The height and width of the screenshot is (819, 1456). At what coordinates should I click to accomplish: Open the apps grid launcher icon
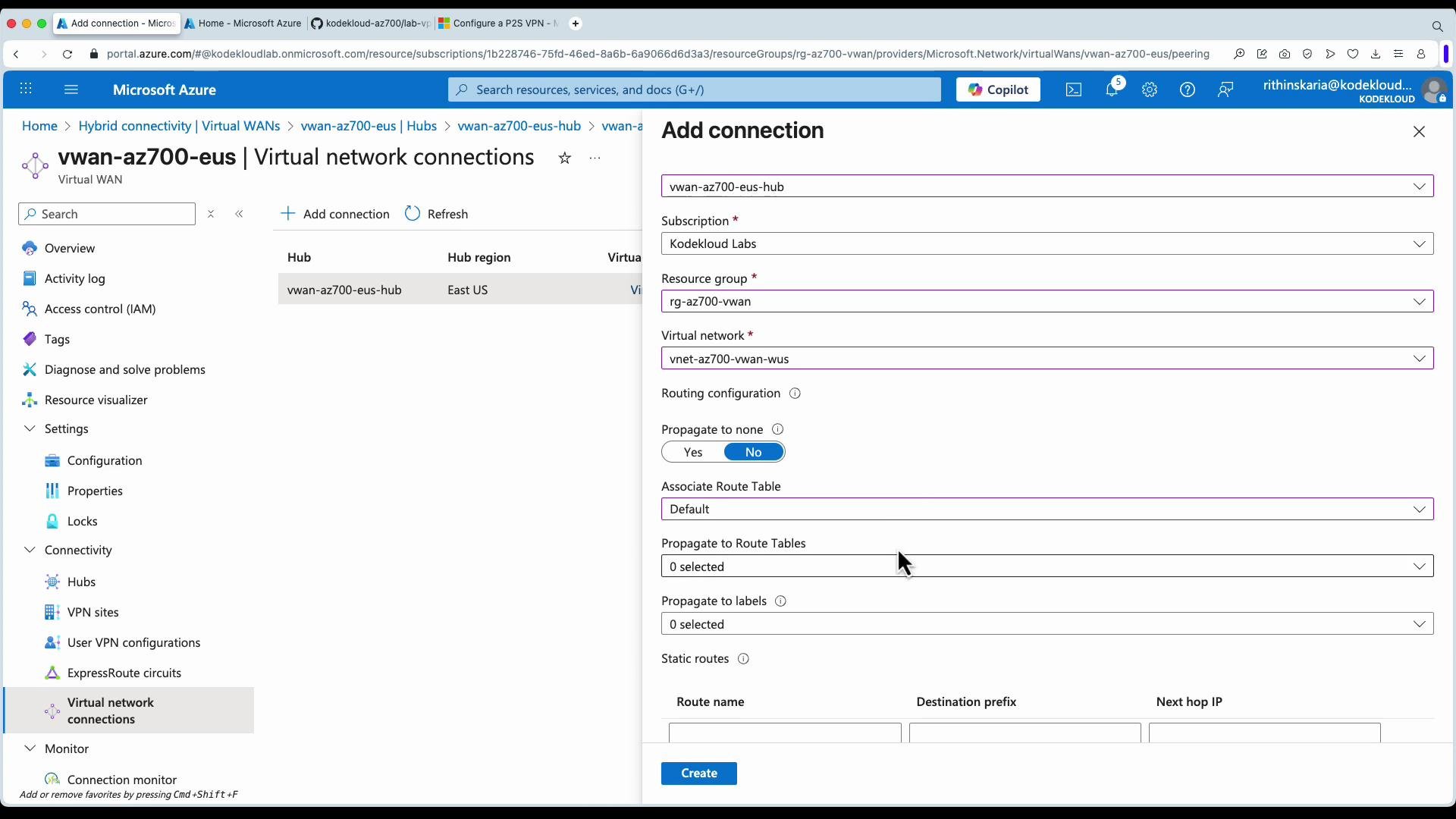26,89
